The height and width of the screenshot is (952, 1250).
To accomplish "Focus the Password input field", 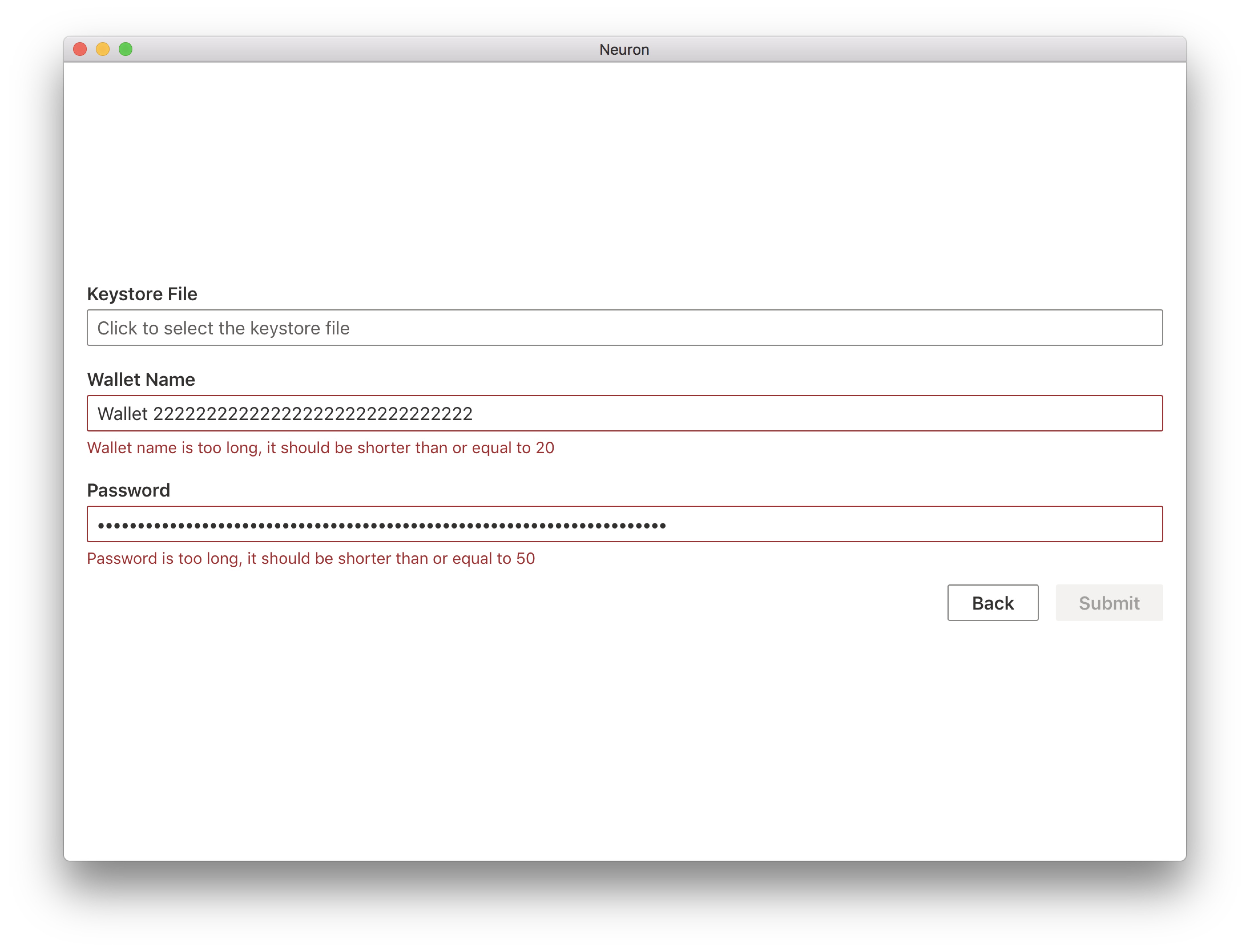I will pos(624,524).
